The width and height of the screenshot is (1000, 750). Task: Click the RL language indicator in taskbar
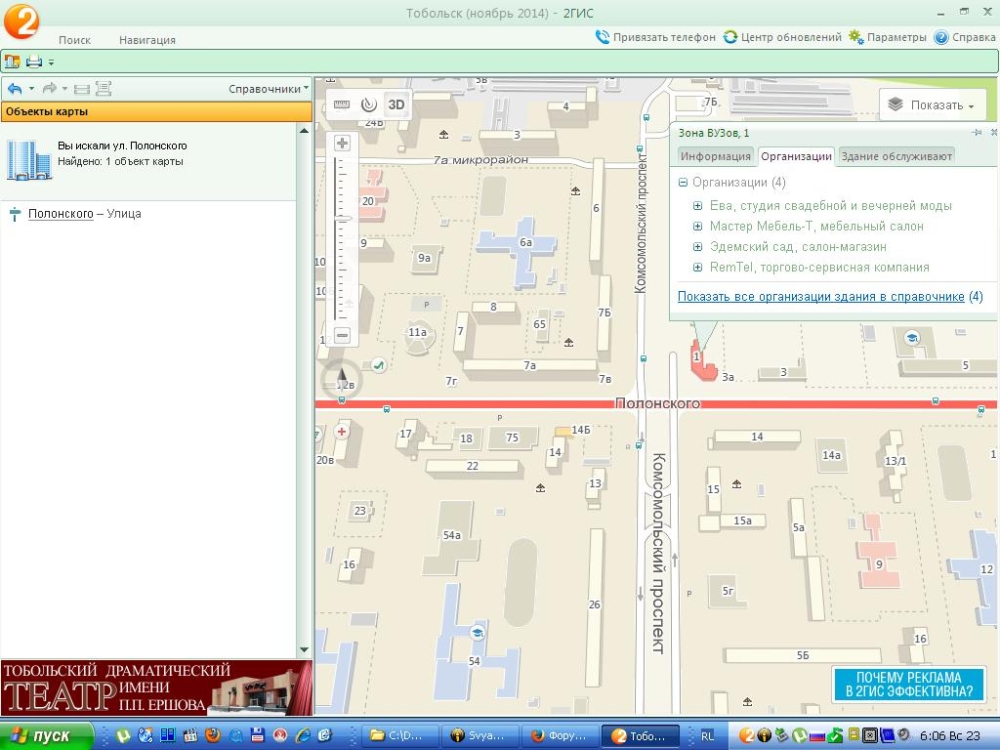coord(707,736)
